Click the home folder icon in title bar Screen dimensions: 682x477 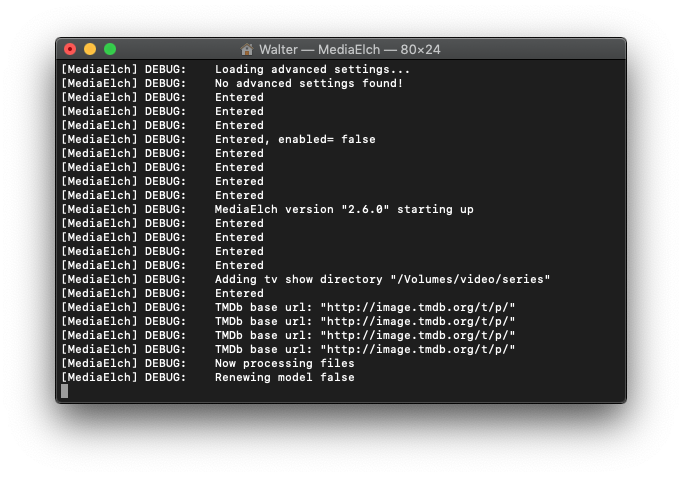point(247,50)
